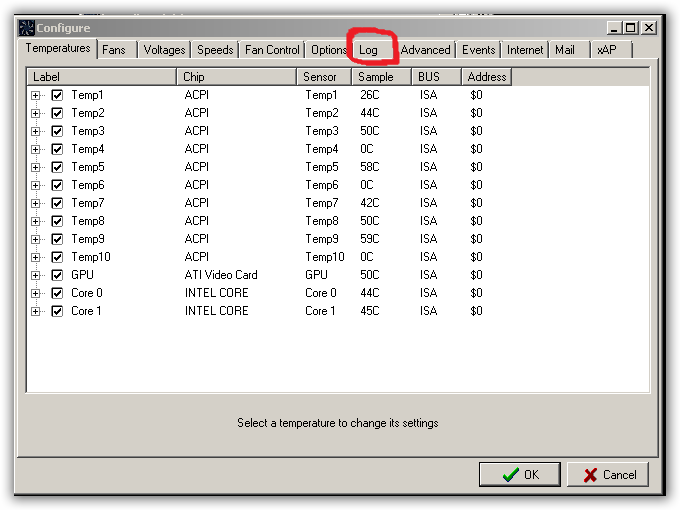Uncheck the Temp8 checkbox
The image size is (680, 510).
coord(57,221)
